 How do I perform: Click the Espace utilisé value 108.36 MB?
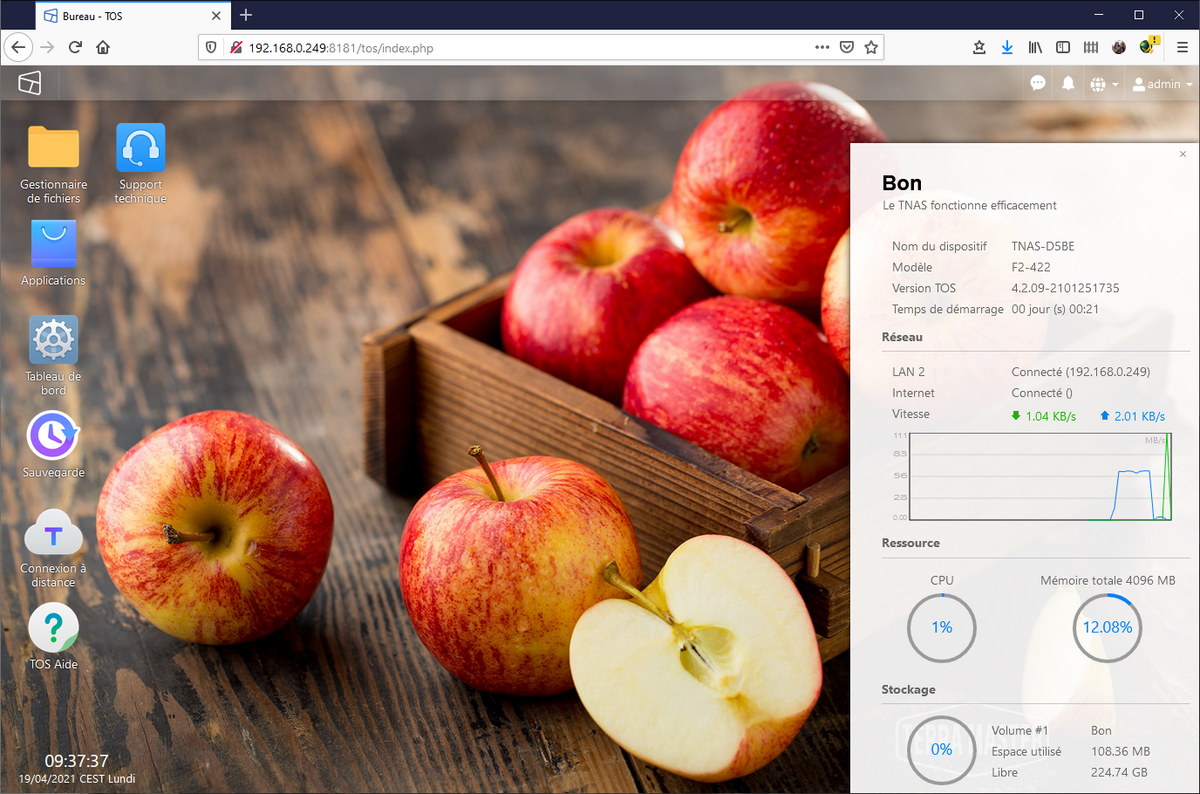tap(1120, 751)
